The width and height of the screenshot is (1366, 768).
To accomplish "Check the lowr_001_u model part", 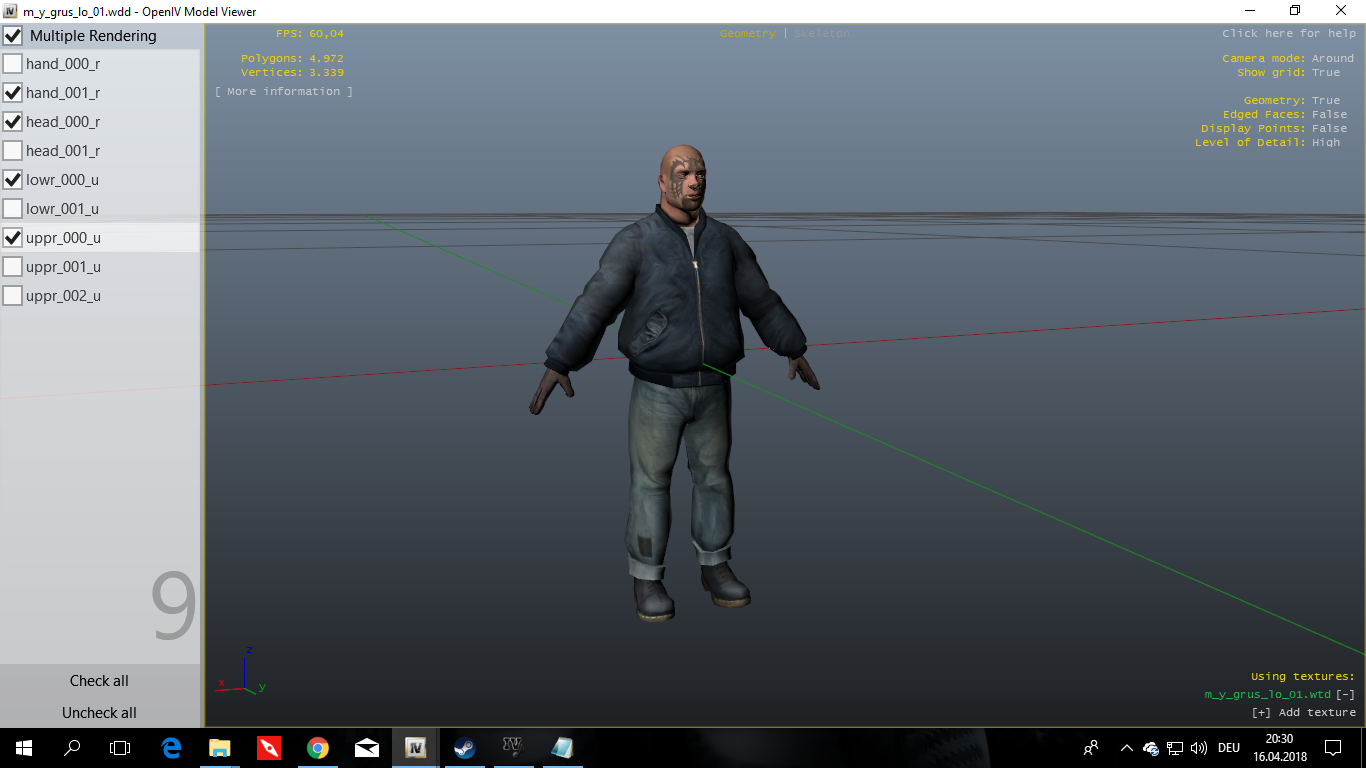I will pyautogui.click(x=13, y=209).
